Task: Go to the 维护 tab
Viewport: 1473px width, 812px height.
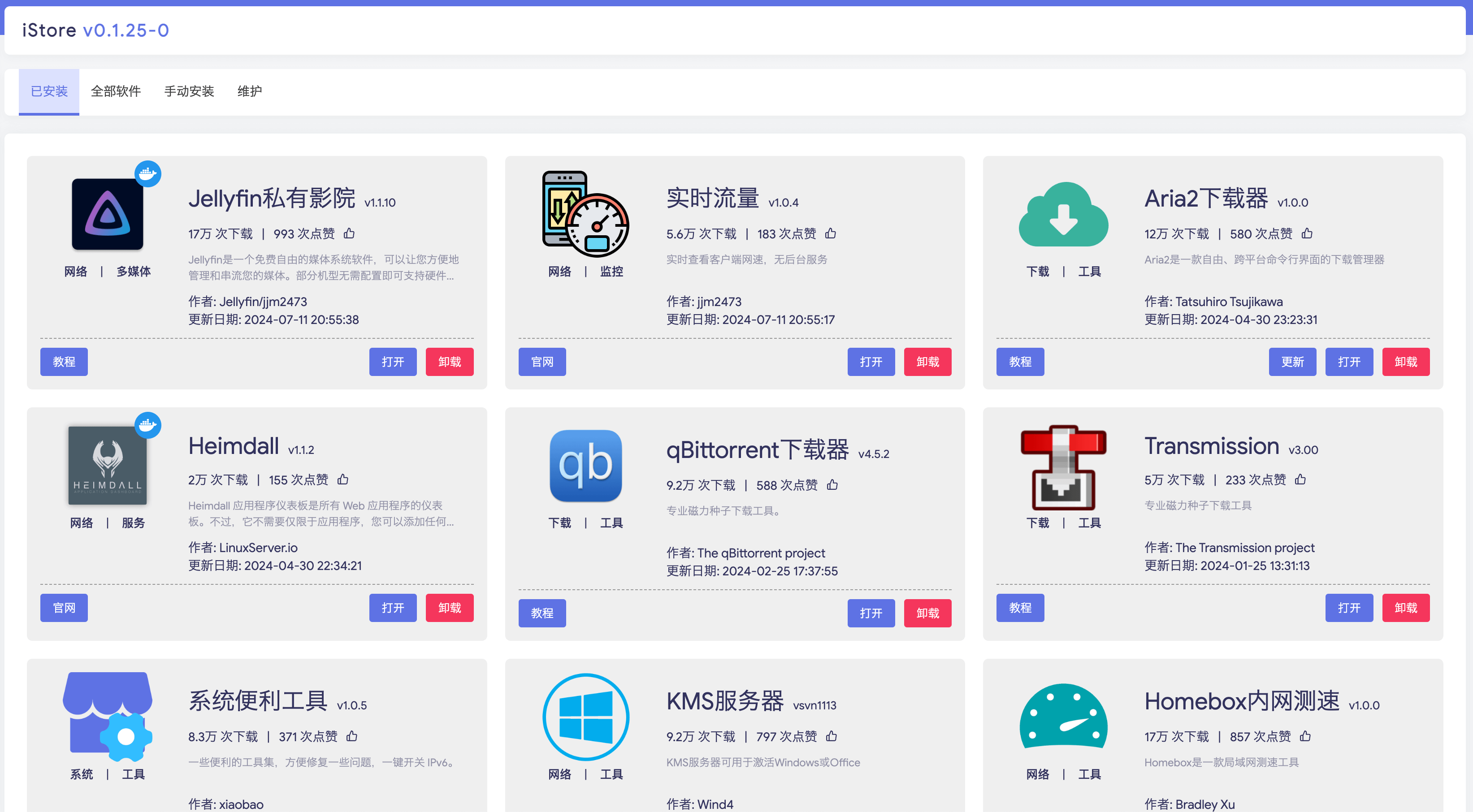Action: [249, 91]
